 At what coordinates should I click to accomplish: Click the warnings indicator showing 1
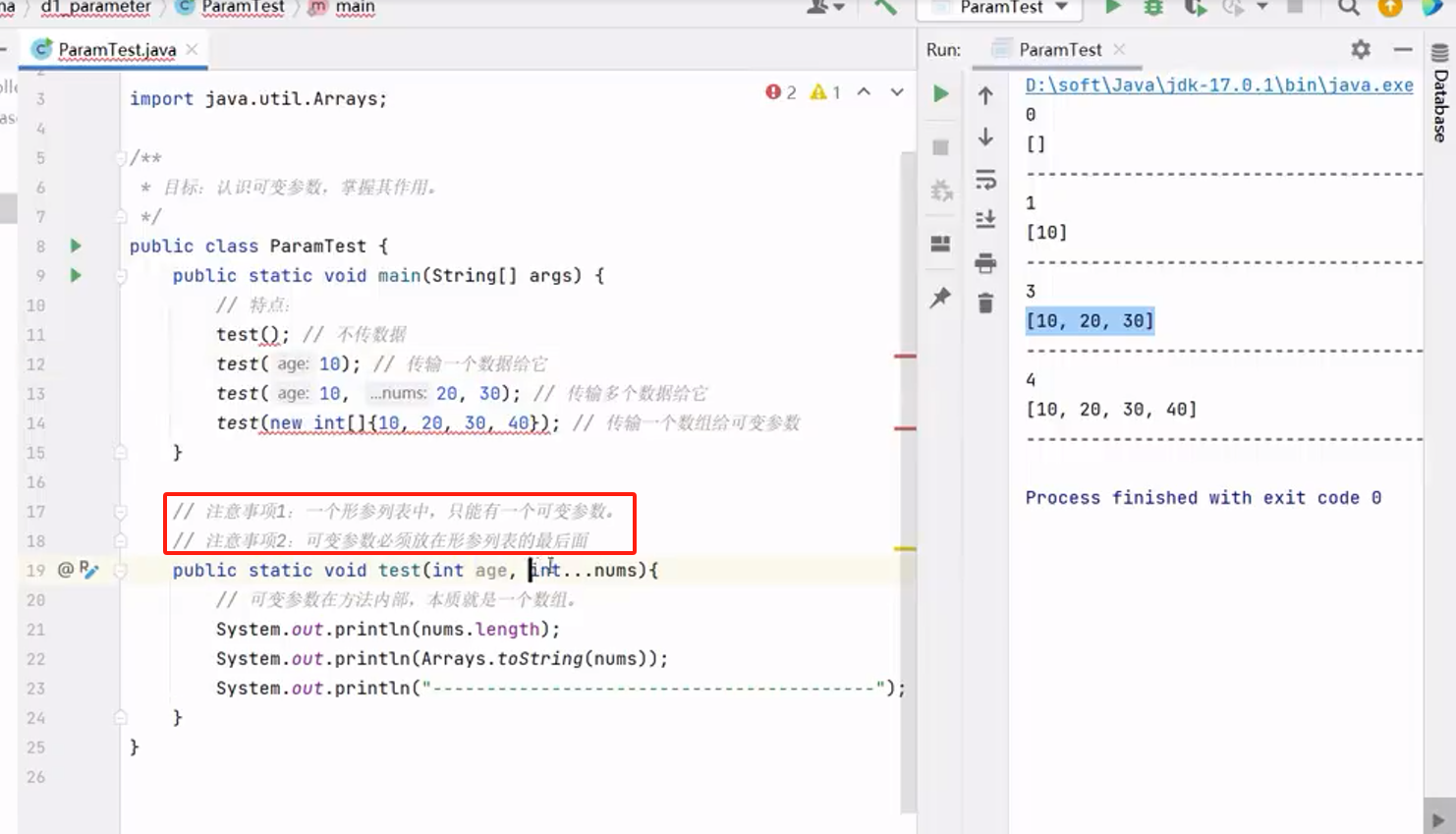[825, 92]
